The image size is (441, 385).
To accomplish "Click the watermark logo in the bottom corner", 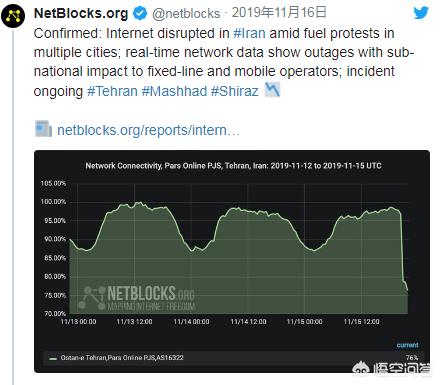I will pos(392,369).
